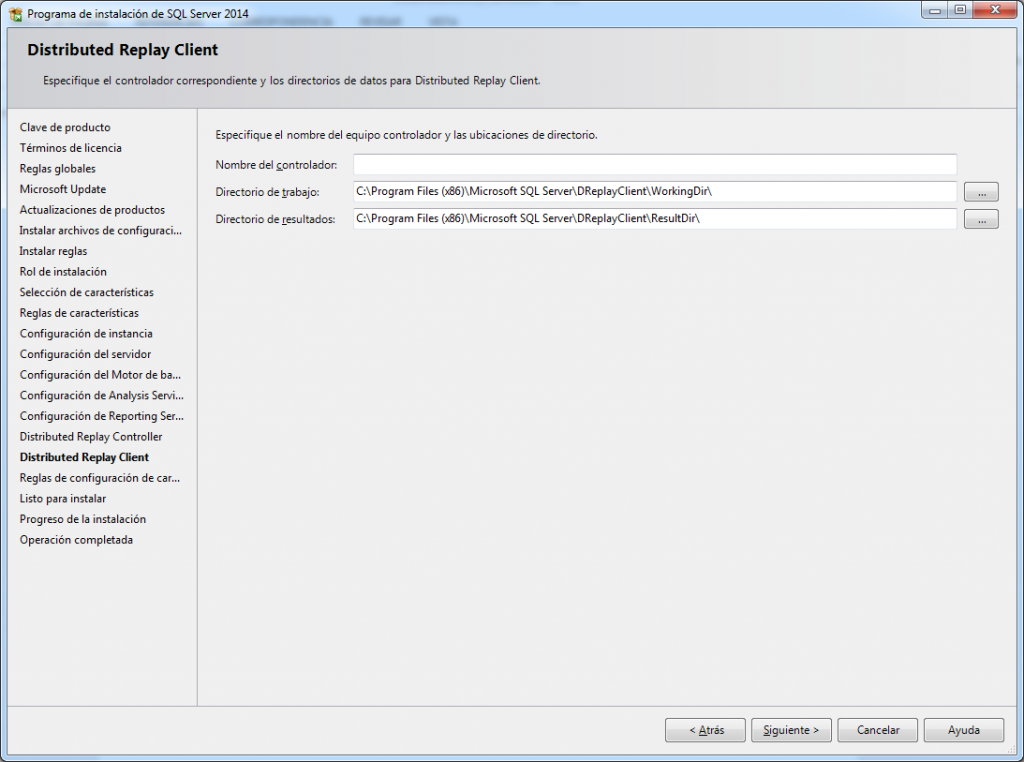Viewport: 1024px width, 762px height.
Task: Continue with the Siguiente button
Action: (791, 730)
